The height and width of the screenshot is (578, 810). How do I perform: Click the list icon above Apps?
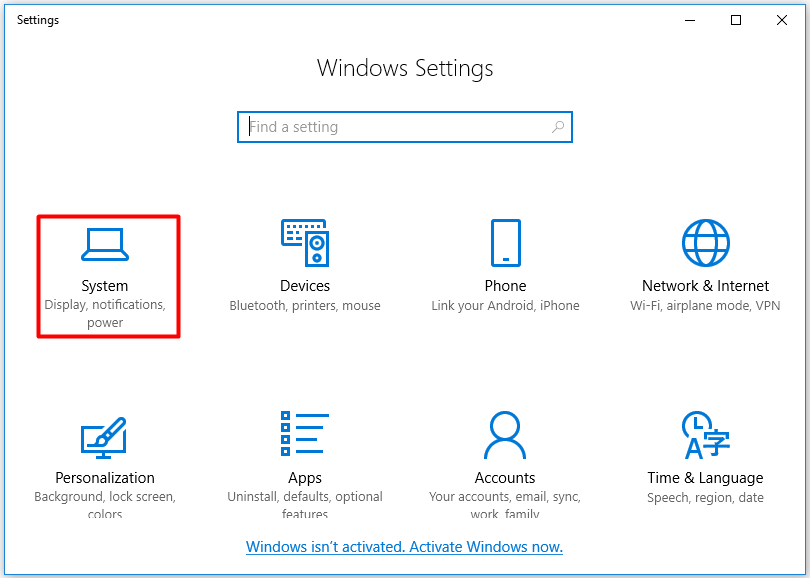point(305,433)
